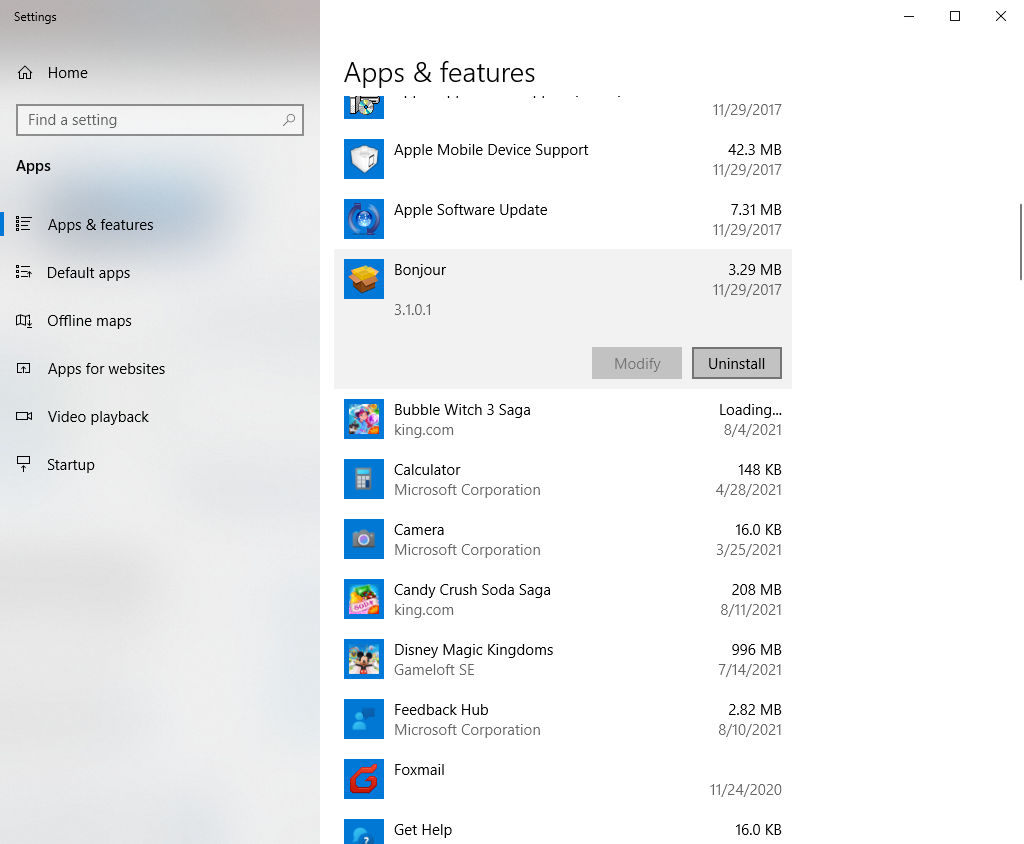This screenshot has width=1024, height=844.
Task: Click the vertical scrollbar thumb
Action: click(x=1021, y=242)
